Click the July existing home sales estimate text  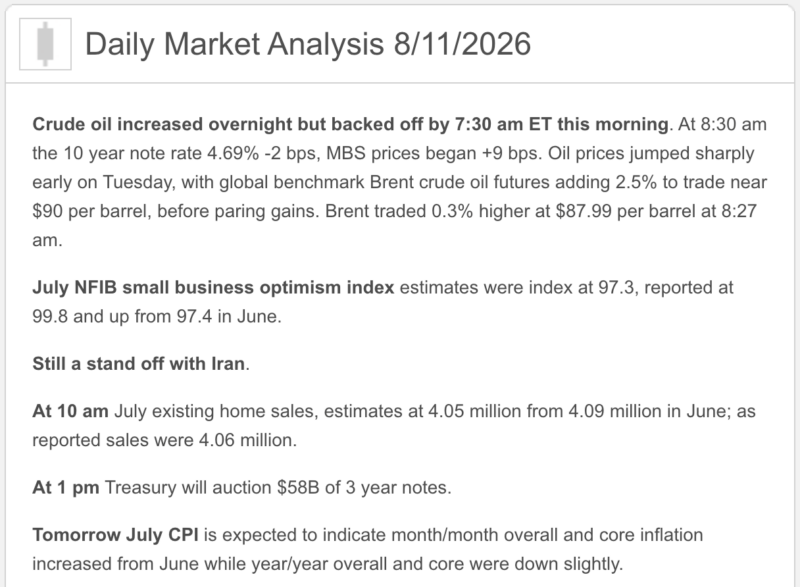pyautogui.click(x=337, y=412)
